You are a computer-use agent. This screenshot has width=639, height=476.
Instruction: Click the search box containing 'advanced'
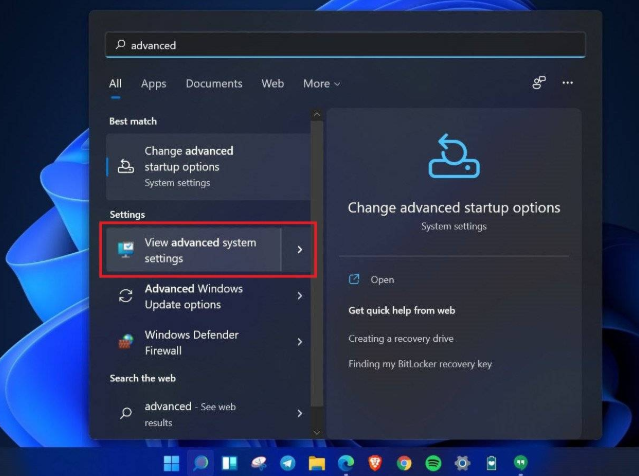(x=345, y=45)
